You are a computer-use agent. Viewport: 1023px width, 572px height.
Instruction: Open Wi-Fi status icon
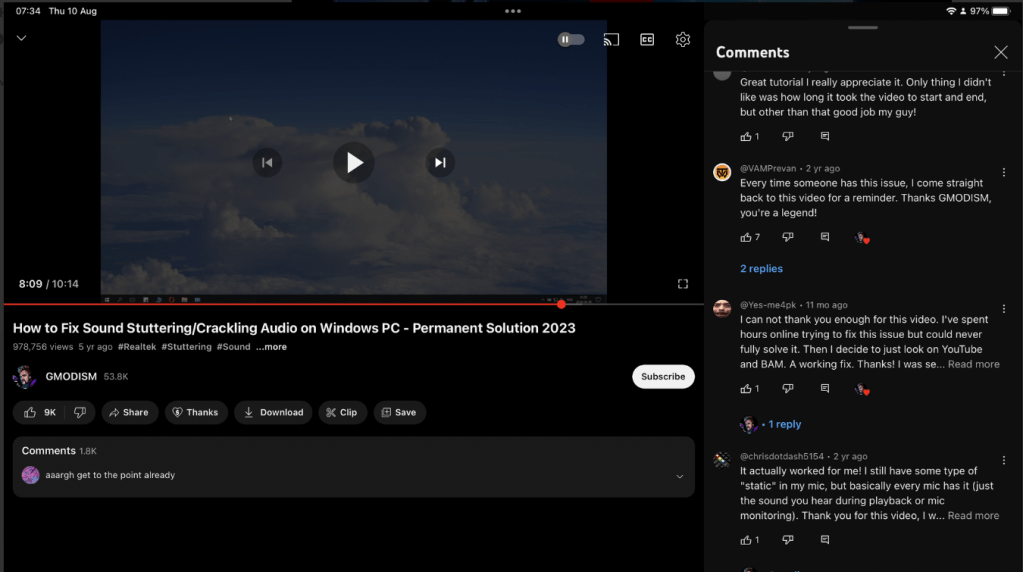click(x=951, y=11)
